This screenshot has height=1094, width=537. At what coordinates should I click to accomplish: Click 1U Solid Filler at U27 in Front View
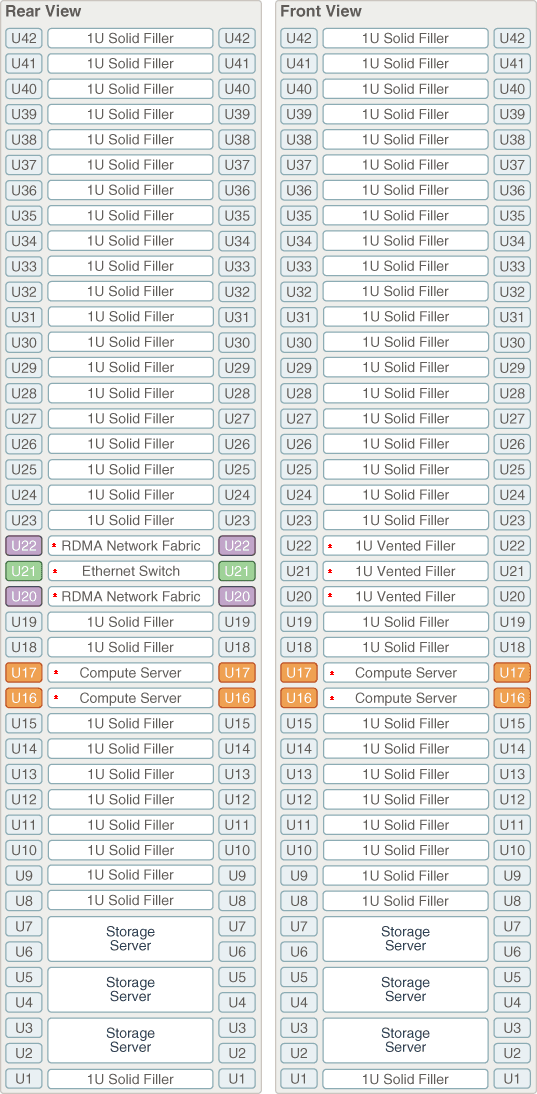[x=405, y=418]
